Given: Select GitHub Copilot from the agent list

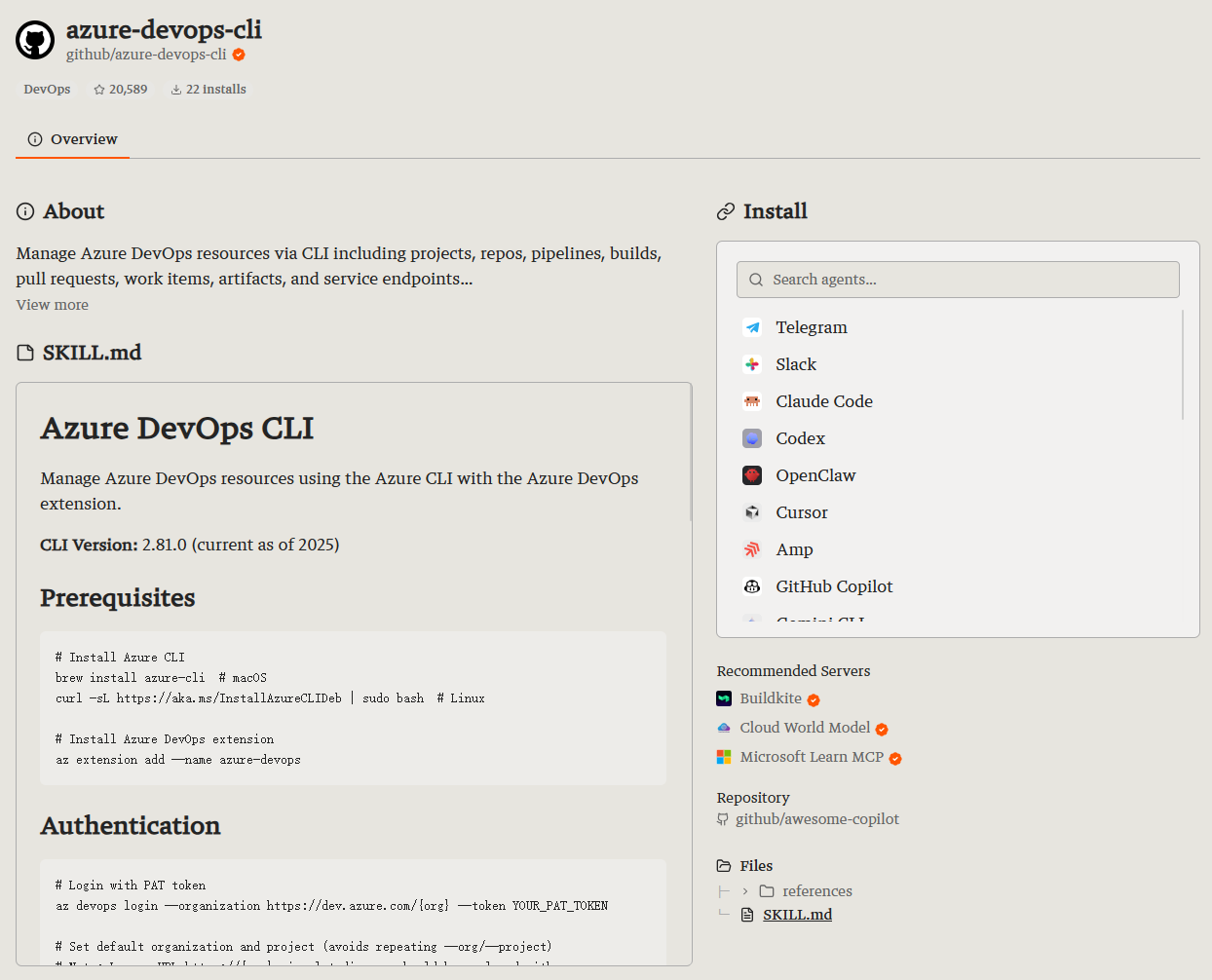Looking at the screenshot, I should click(x=960, y=586).
